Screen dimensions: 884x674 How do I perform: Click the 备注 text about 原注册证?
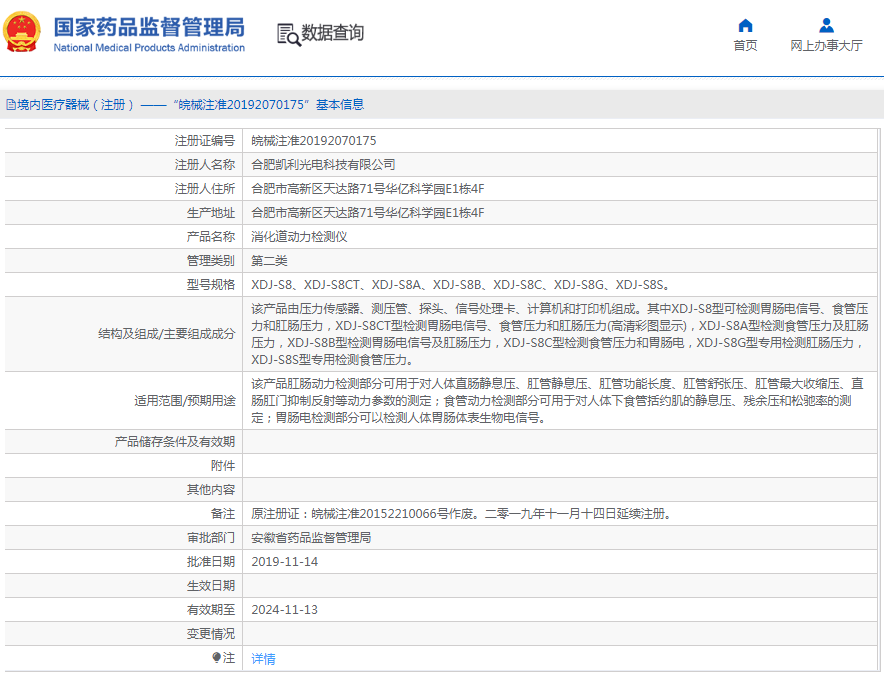click(460, 514)
